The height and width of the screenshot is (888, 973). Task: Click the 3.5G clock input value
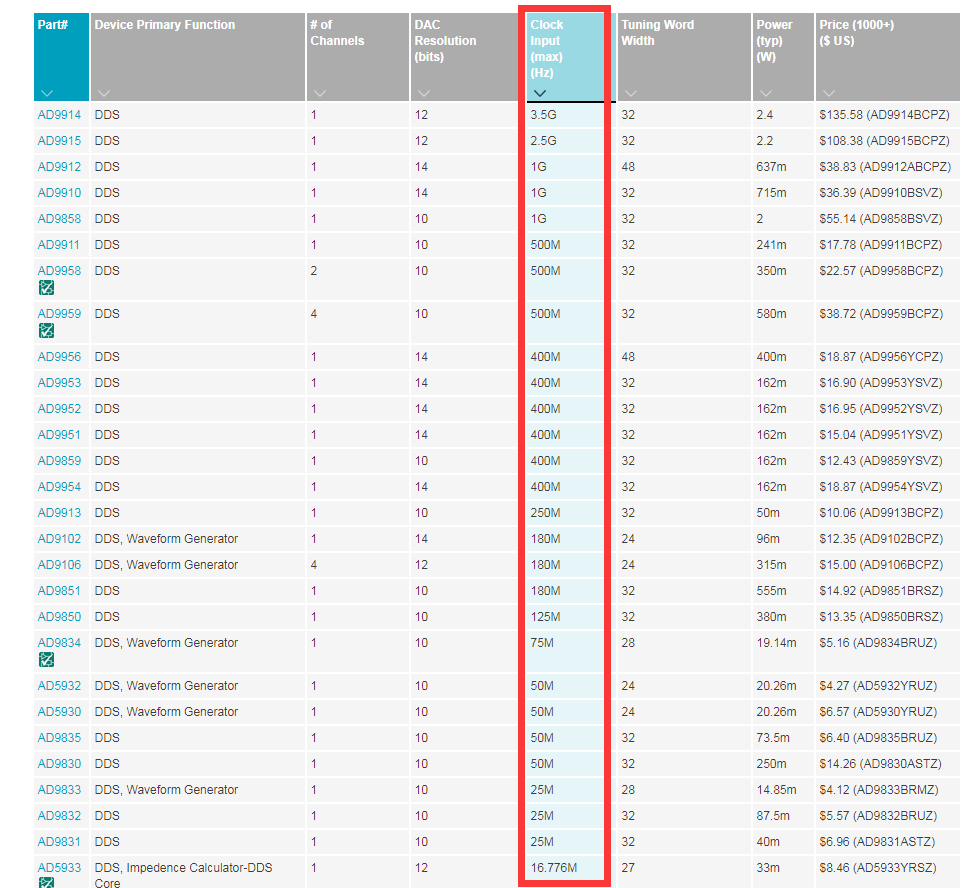544,115
